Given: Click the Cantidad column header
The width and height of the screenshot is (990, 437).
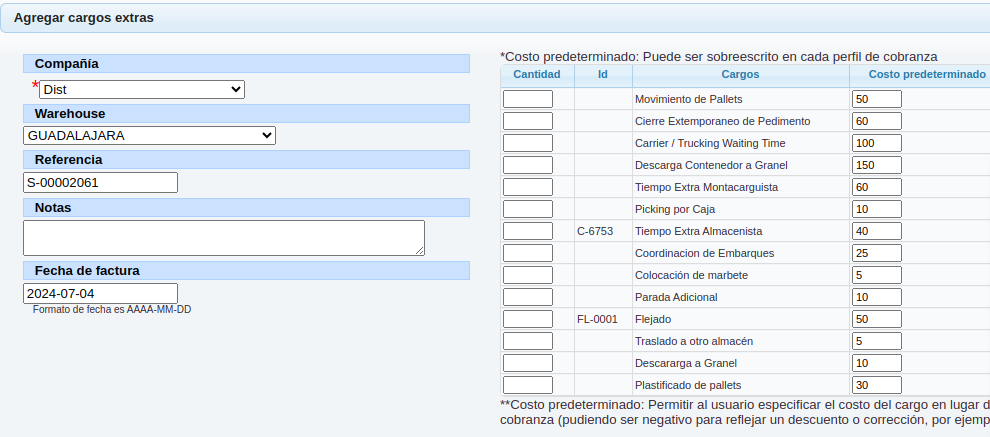Looking at the screenshot, I should (x=537, y=75).
